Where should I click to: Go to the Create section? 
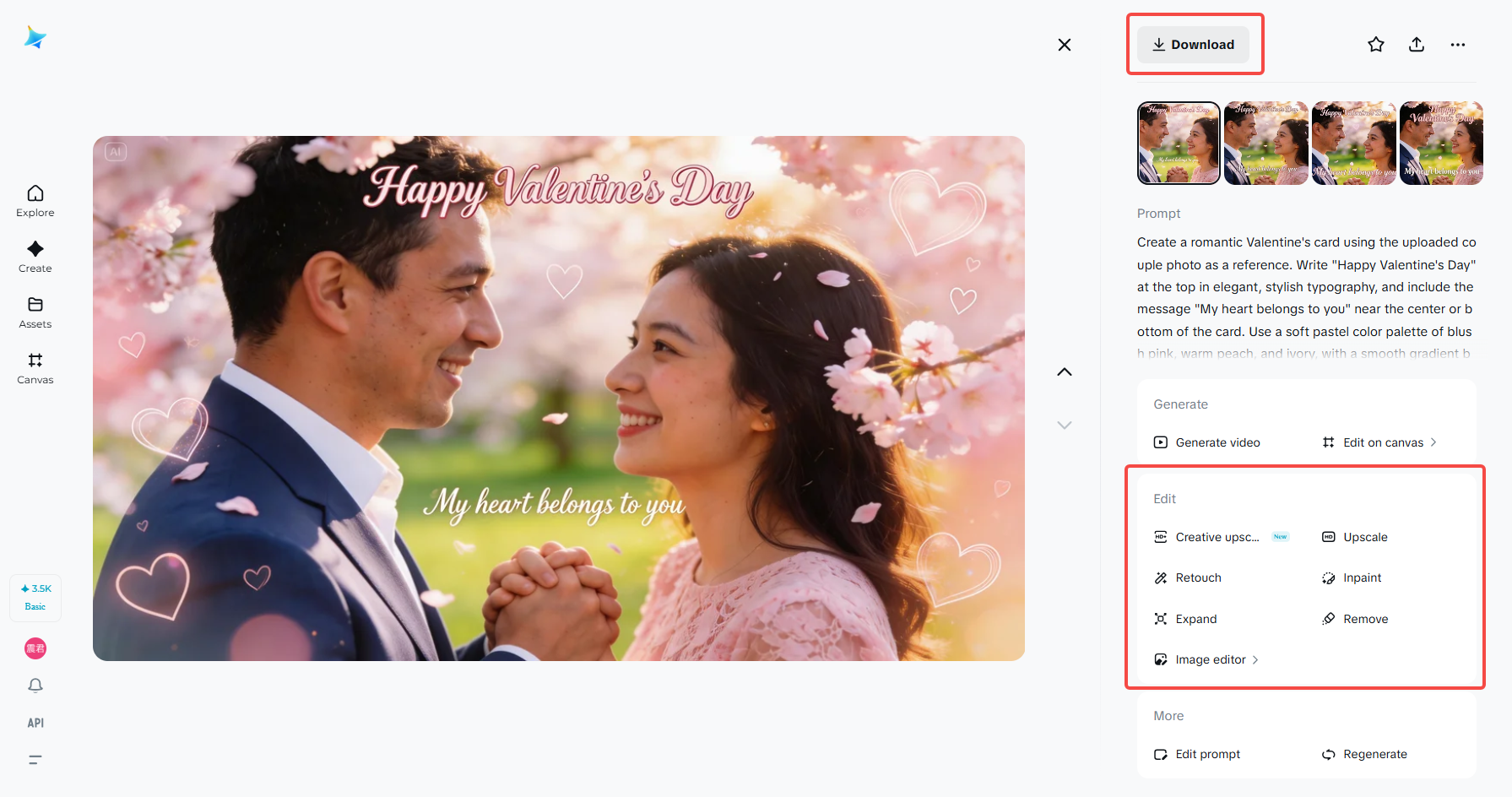tap(35, 258)
